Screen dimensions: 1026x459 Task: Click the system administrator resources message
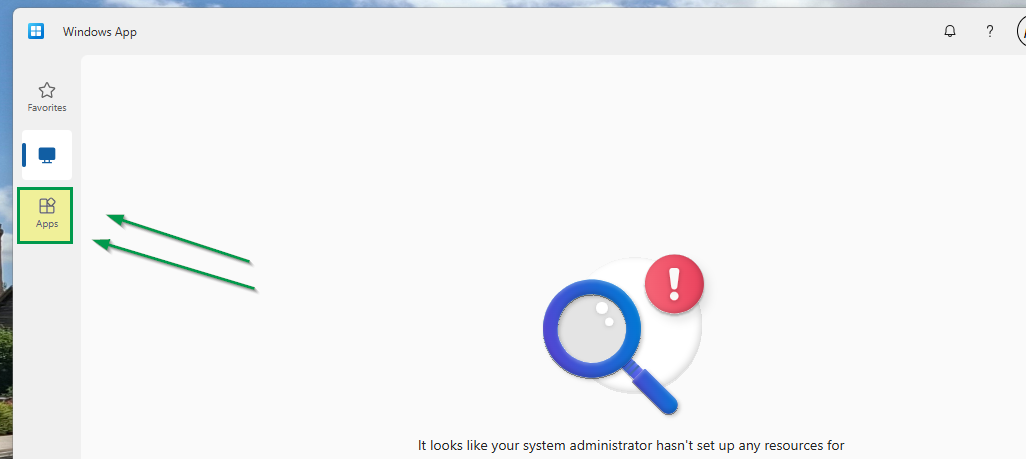[x=631, y=446]
